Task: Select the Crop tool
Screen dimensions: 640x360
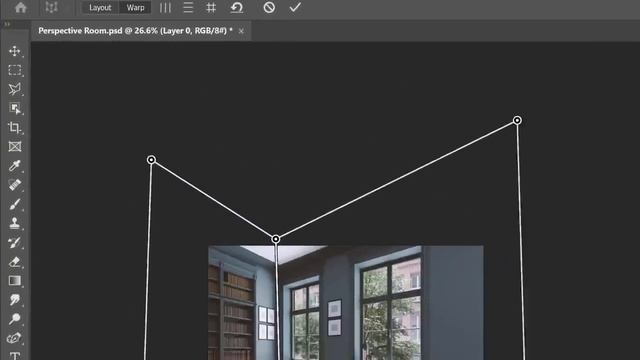Action: (15, 128)
